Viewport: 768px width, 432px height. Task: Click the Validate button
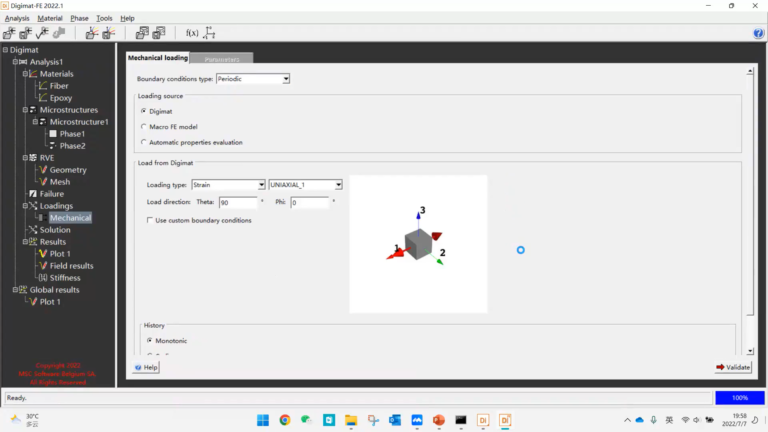tap(733, 367)
